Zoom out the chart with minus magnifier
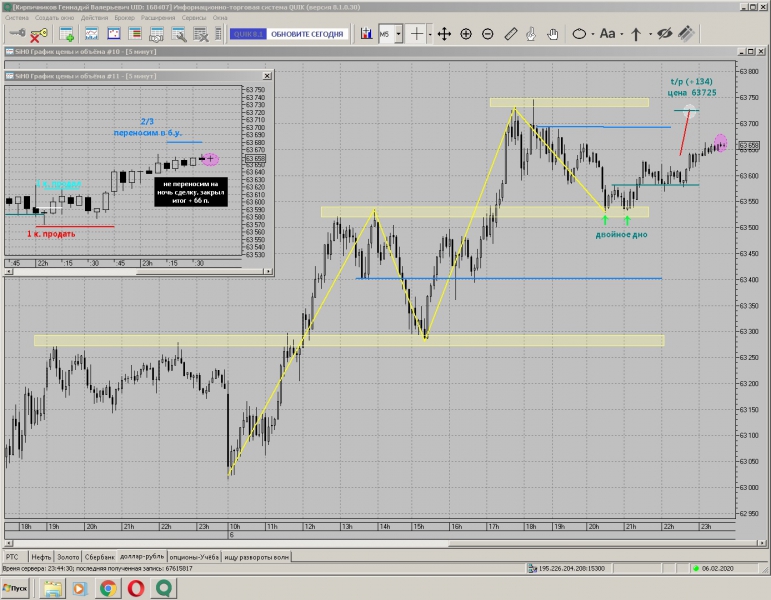771x600 pixels. pyautogui.click(x=487, y=33)
